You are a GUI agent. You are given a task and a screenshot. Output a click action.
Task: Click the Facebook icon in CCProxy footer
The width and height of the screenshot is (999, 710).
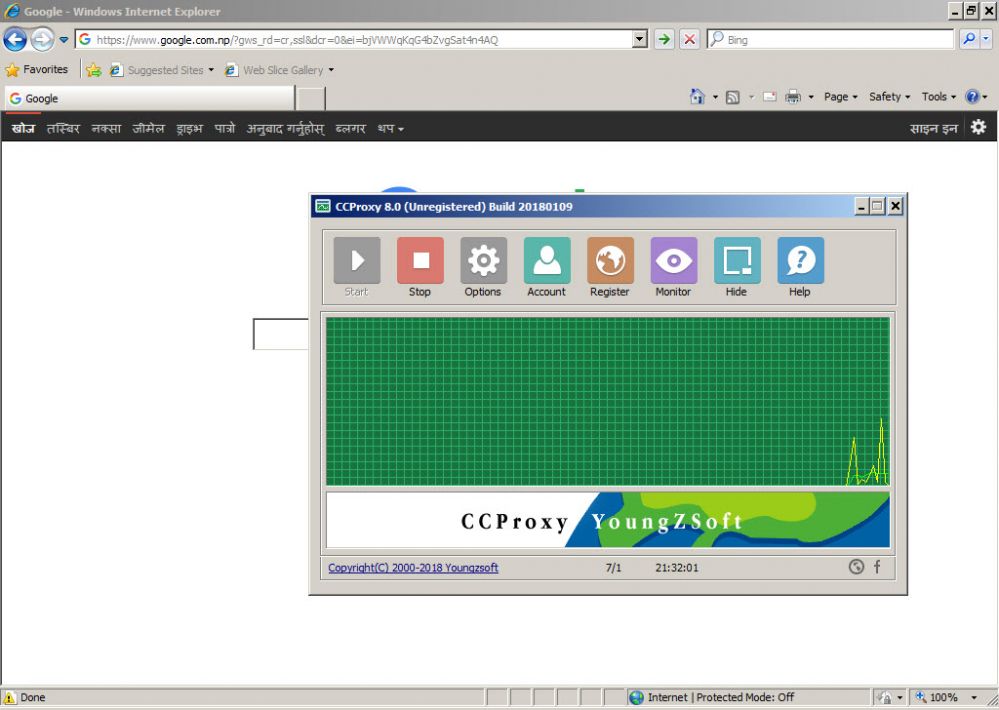(877, 567)
